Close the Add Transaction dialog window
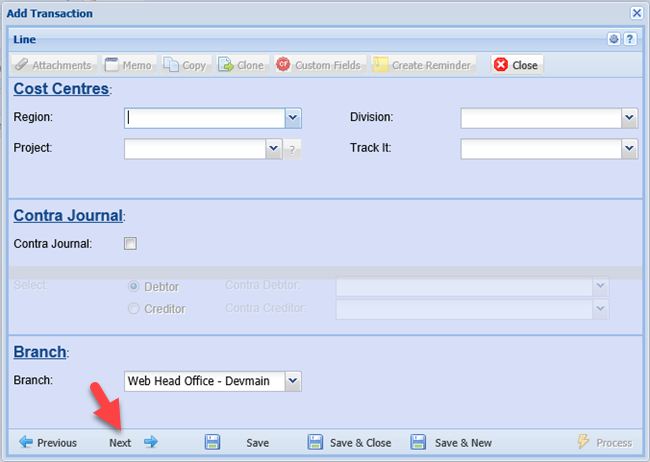The height and width of the screenshot is (462, 650). (x=636, y=13)
